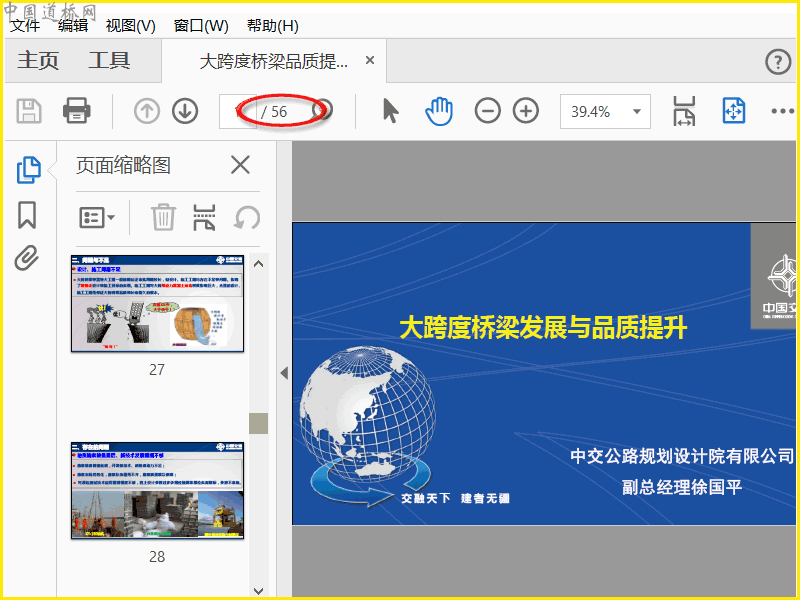Screen dimensions: 800x600
Task: Print the document with printer icon
Action: click(77, 111)
